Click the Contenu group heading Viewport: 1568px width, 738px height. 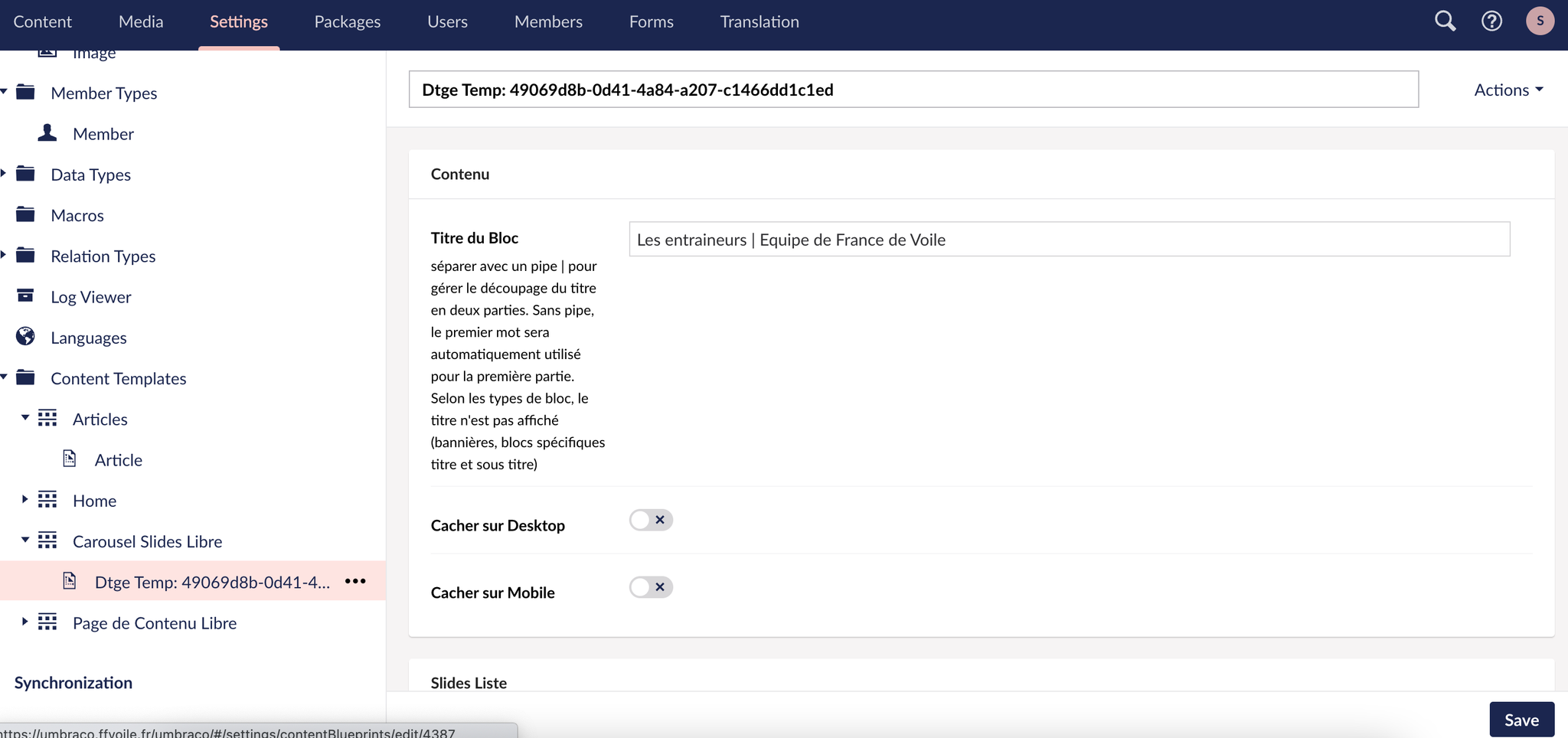click(x=460, y=174)
